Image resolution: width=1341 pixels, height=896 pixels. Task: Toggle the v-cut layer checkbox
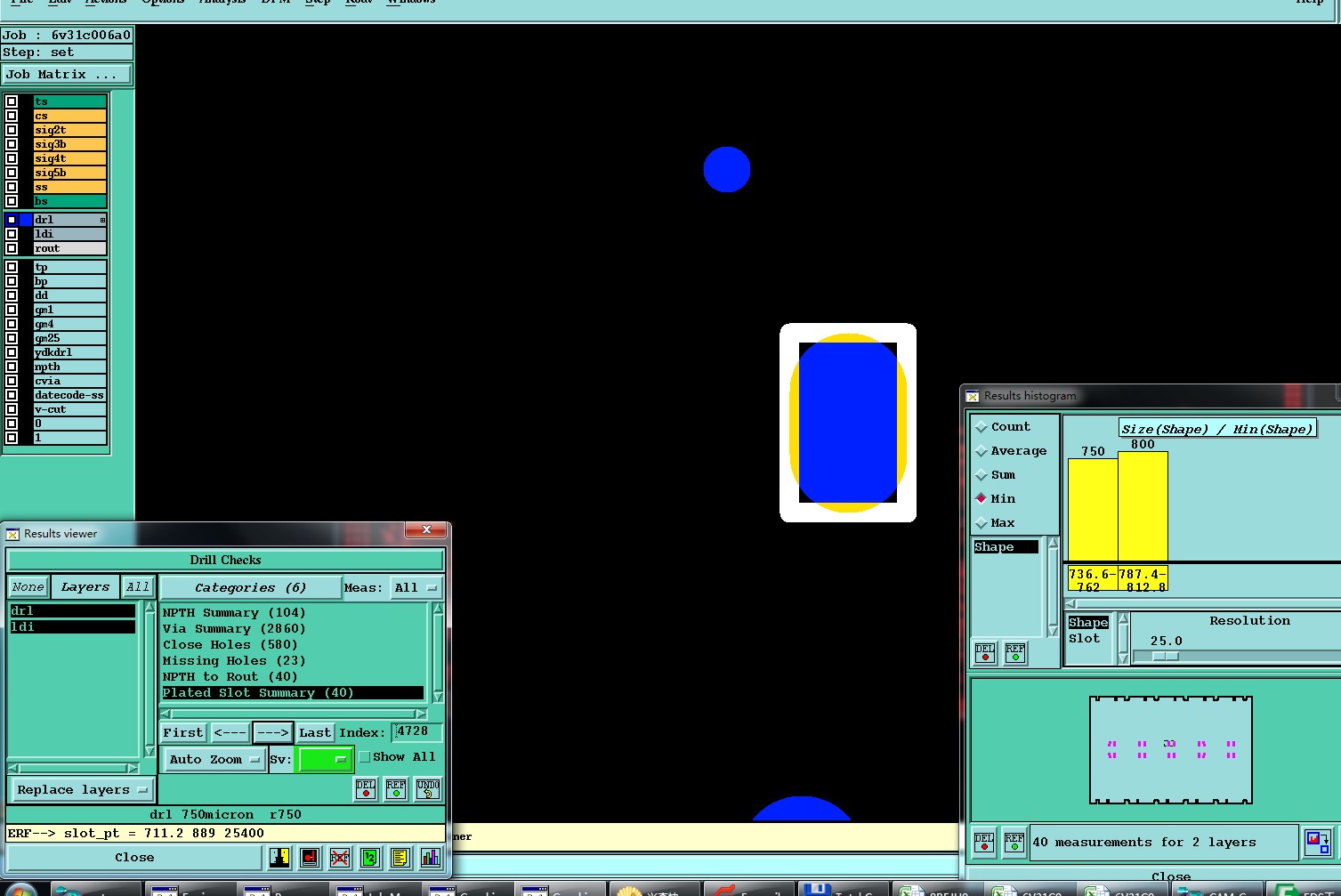point(12,409)
